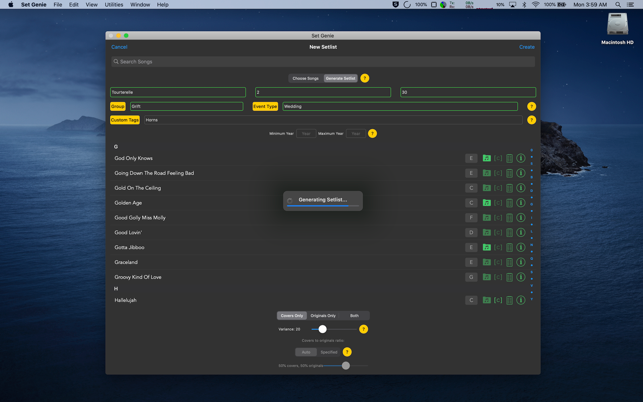The height and width of the screenshot is (402, 643).
Task: Open music folder icon for Good Lovin'
Action: coord(486,233)
